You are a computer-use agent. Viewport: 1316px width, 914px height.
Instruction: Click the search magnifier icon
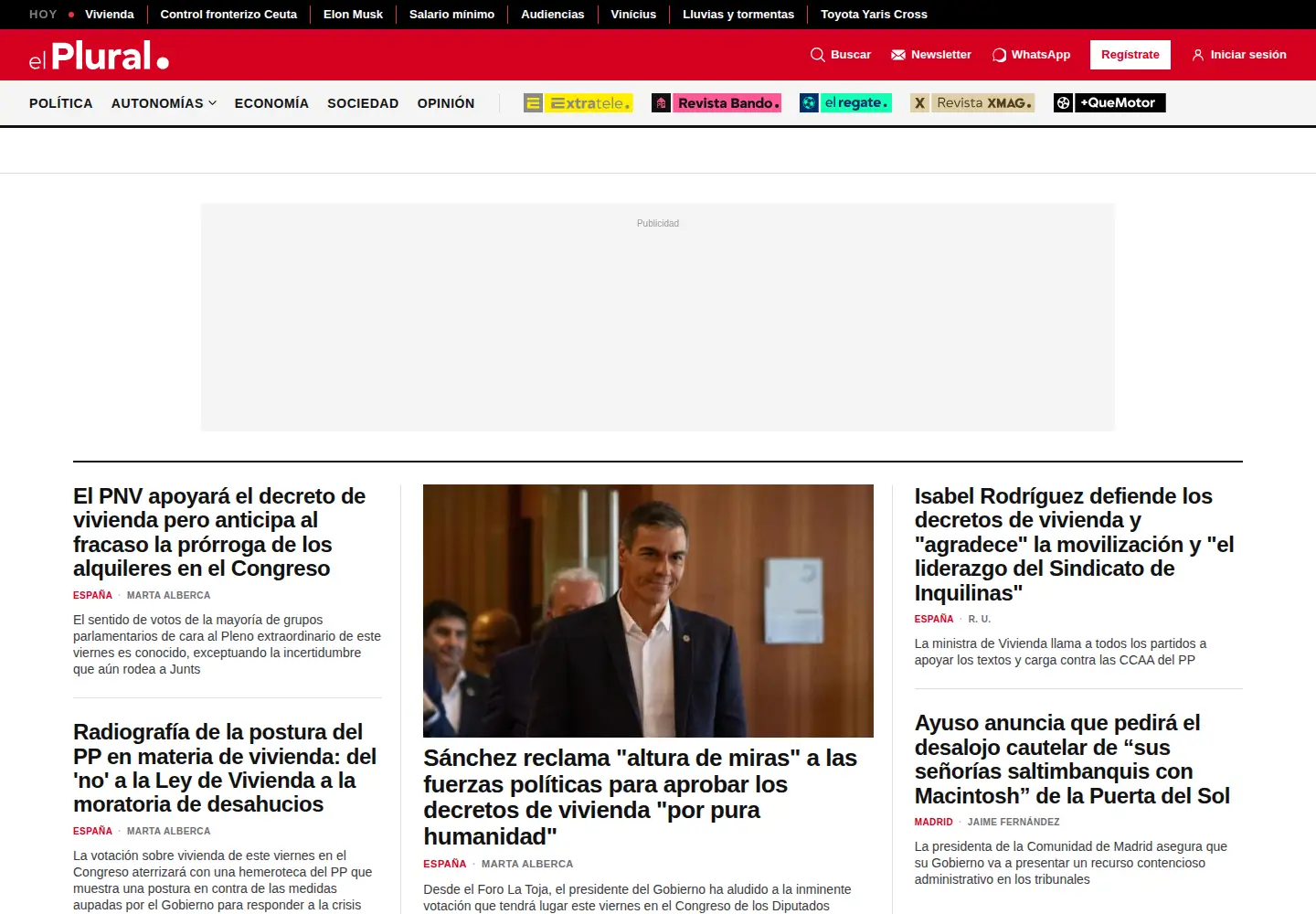tap(817, 55)
